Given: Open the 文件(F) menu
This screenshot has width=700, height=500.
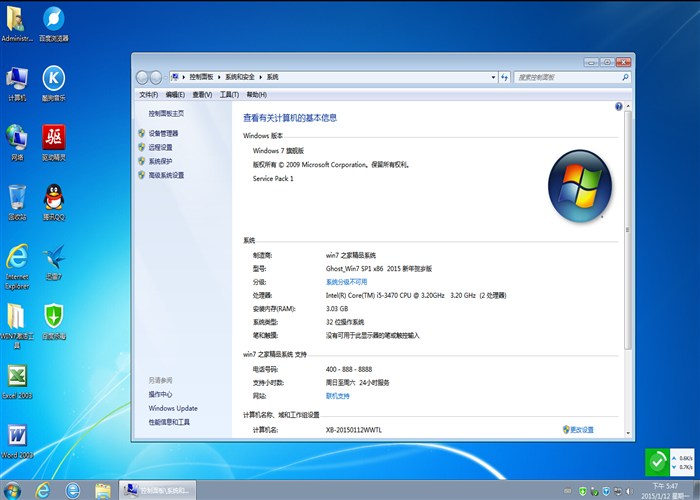Looking at the screenshot, I should point(148,94).
